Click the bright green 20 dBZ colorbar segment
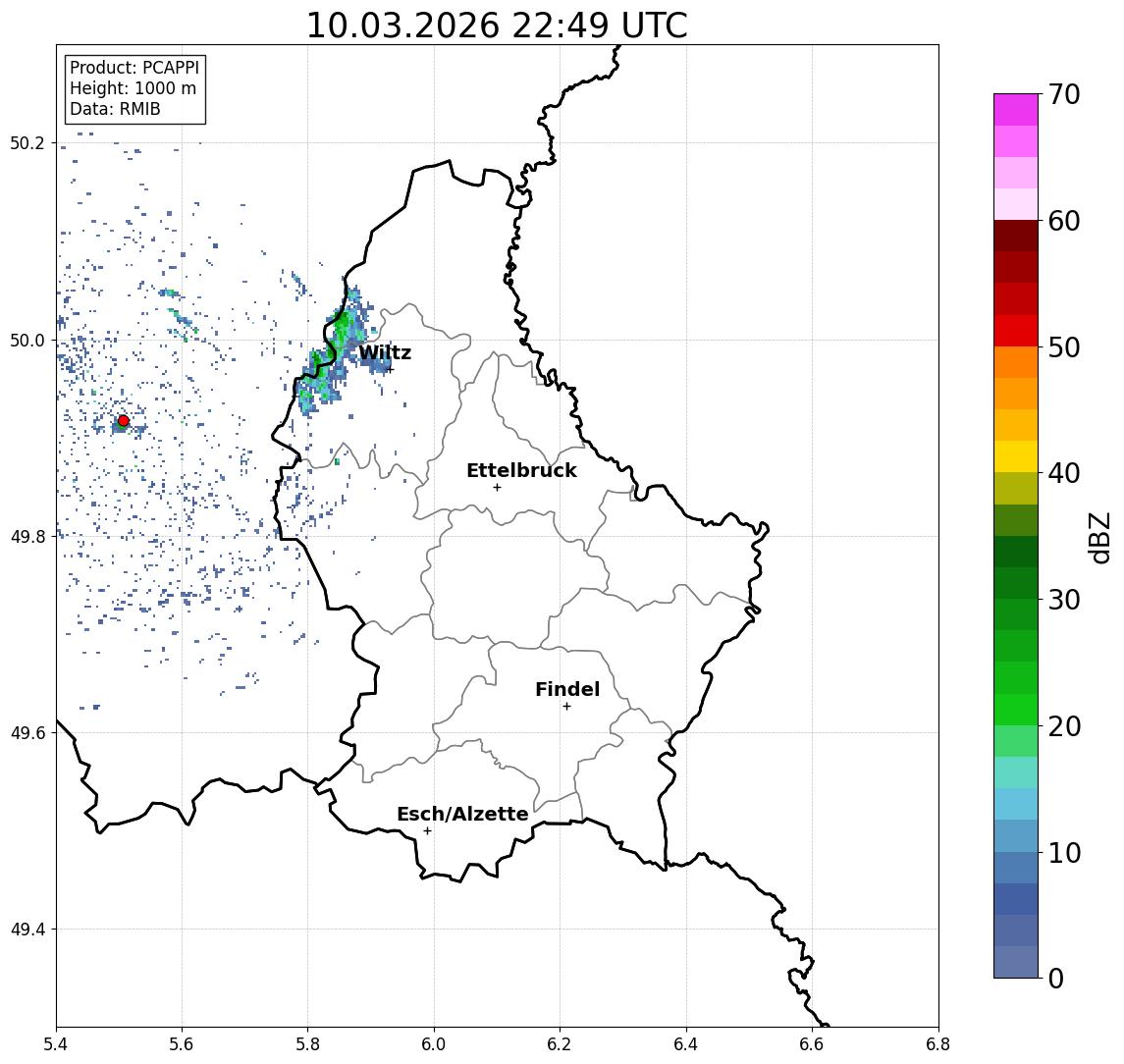This screenshot has height=1064, width=1124. pyautogui.click(x=1016, y=709)
